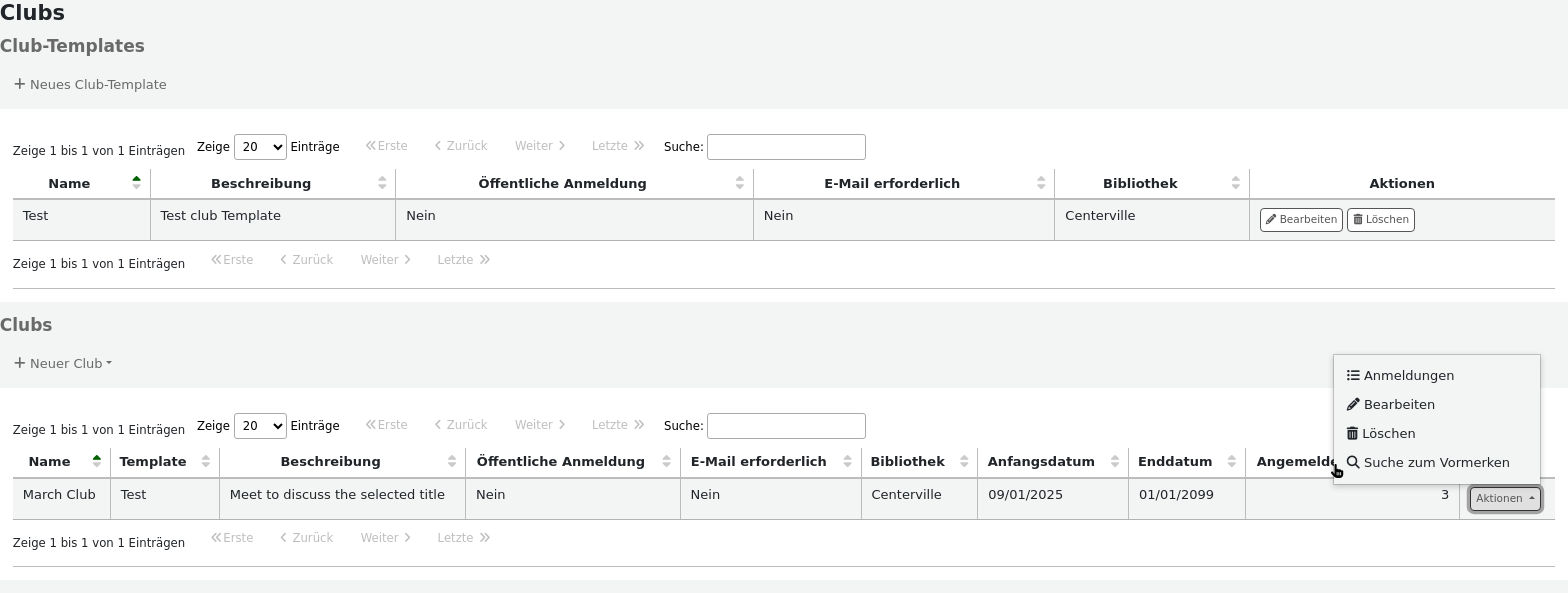Delete the Test club template
The width and height of the screenshot is (1568, 593).
(1380, 219)
